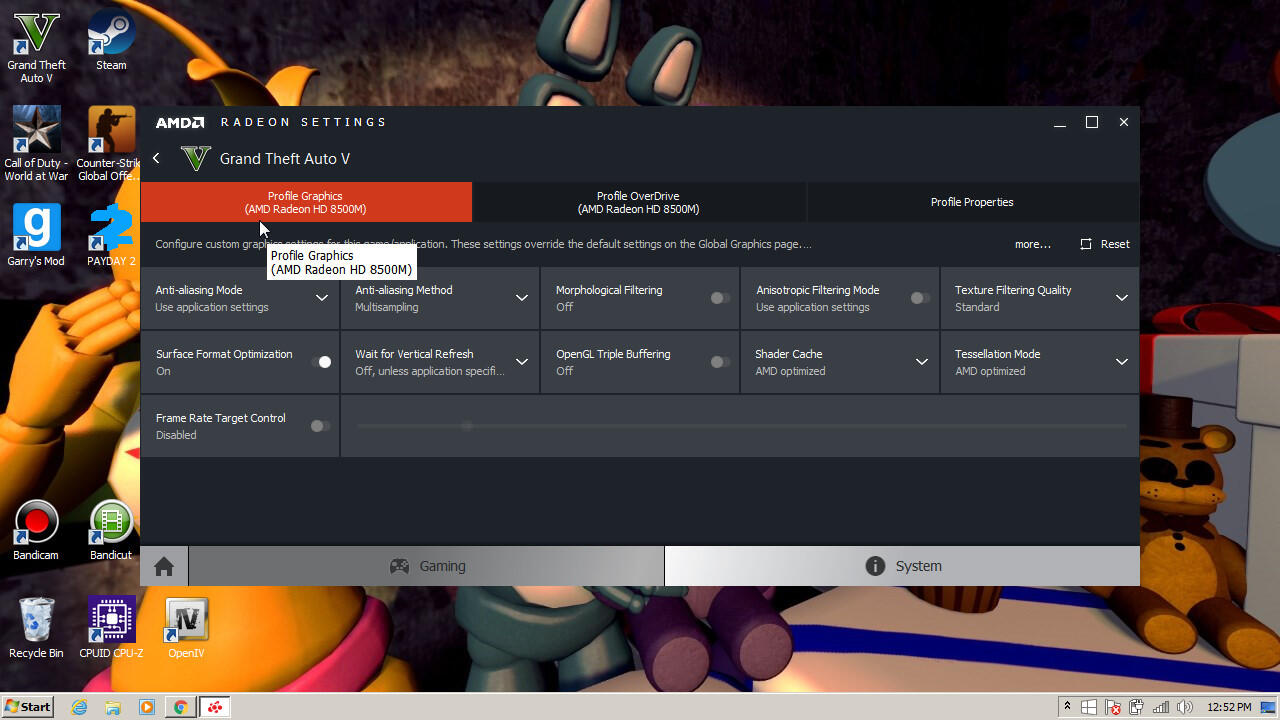Switch to Profile Properties tab
This screenshot has height=720, width=1280.
point(972,202)
